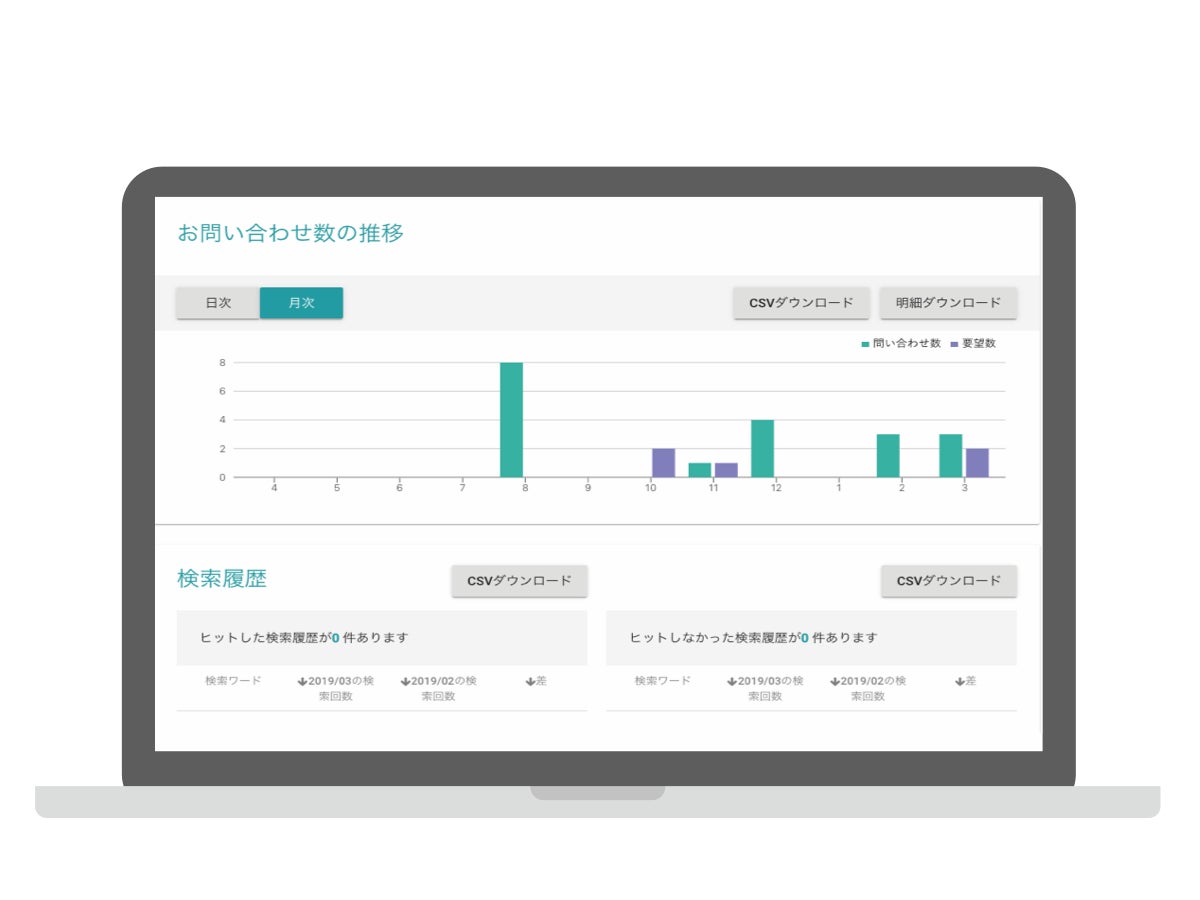The image size is (1200, 900).
Task: Toggle the 要望数 legend entry
Action: [973, 343]
